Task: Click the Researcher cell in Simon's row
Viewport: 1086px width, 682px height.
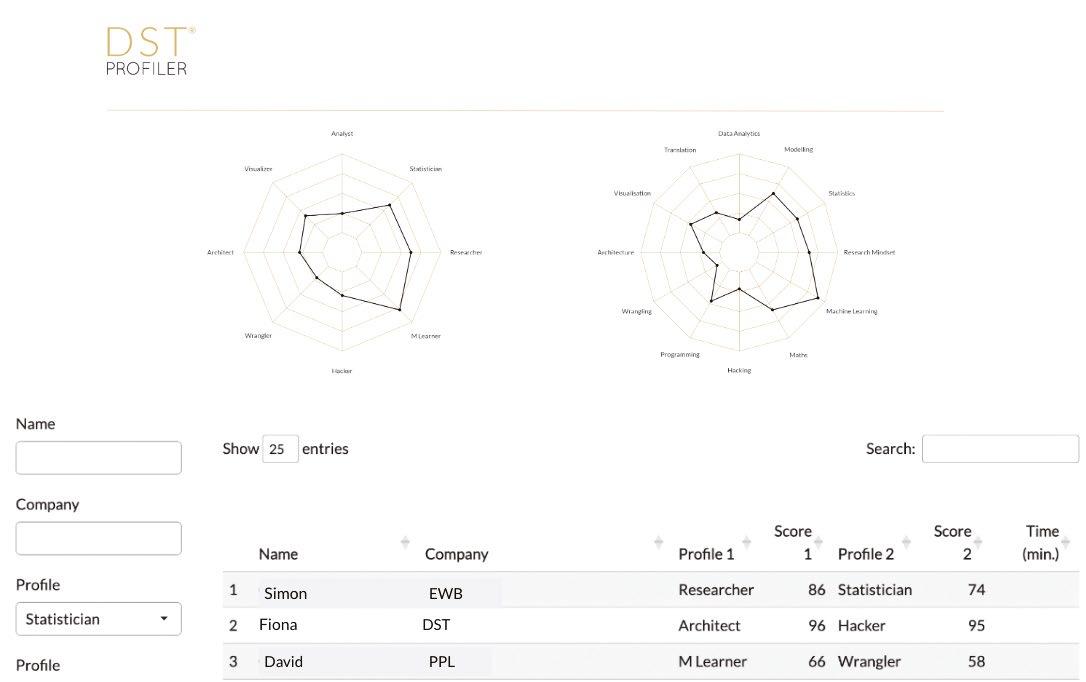Action: (716, 590)
